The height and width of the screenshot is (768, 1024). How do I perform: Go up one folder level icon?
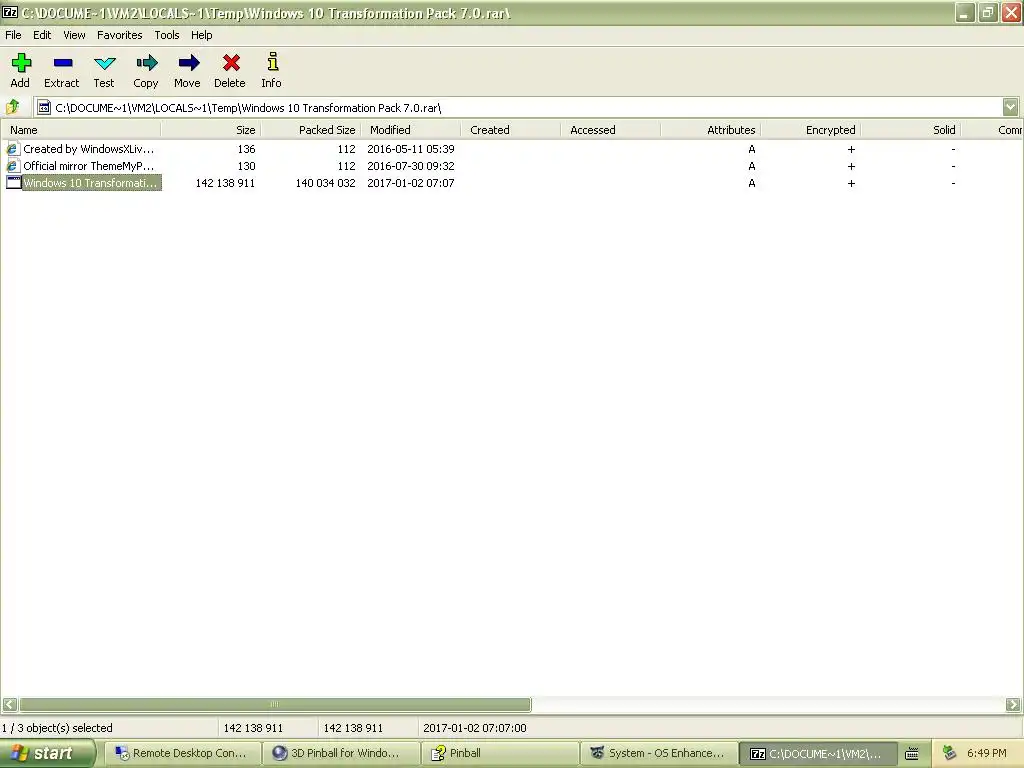[12, 106]
